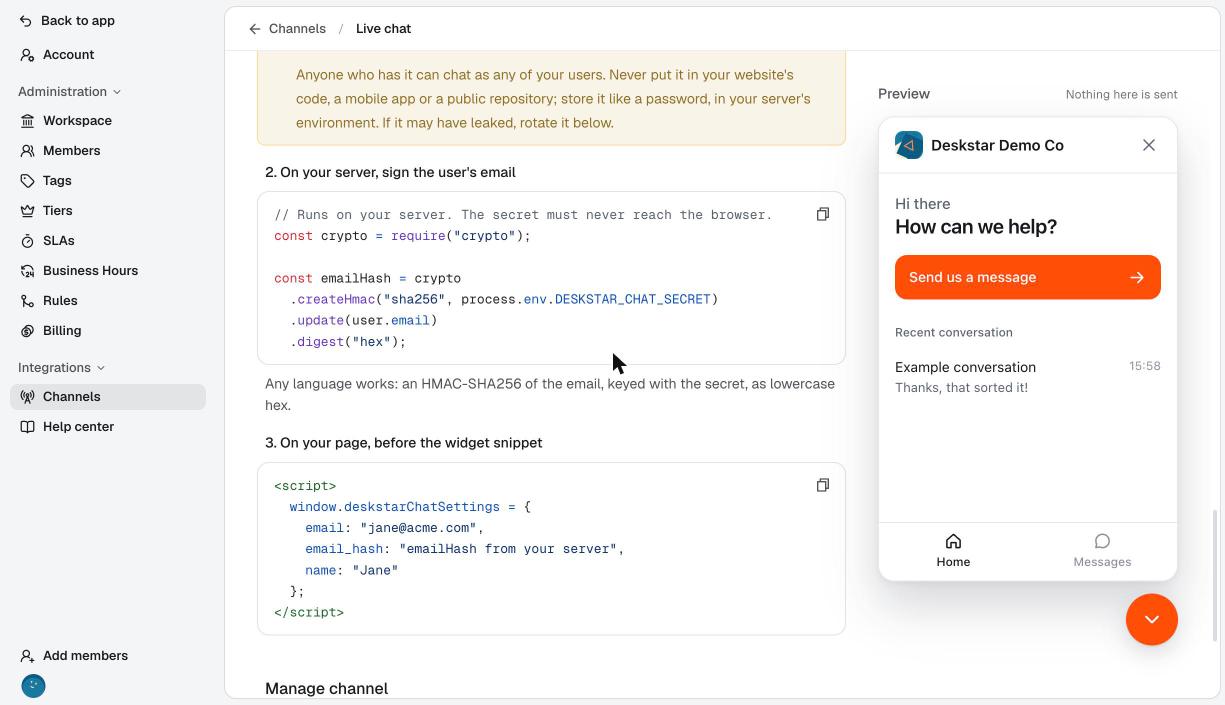Click "2. On your server, sign the user's email" heading
Viewport: 1225px width, 705px height.
390,172
